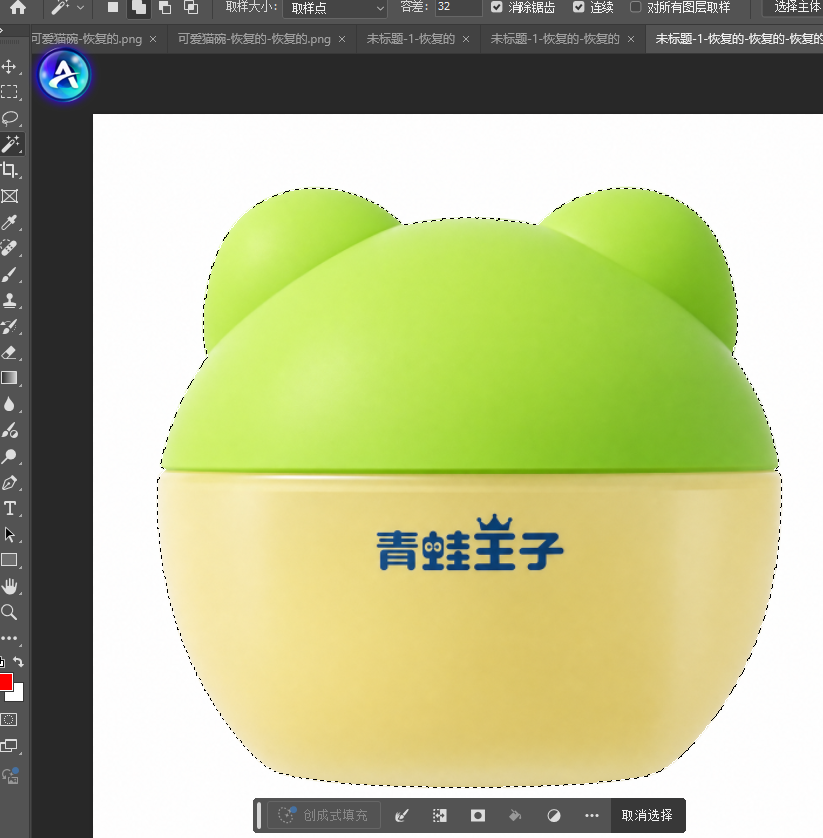Toggle the 消除锯齿 anti-alias checkbox
The image size is (823, 838).
496,7
